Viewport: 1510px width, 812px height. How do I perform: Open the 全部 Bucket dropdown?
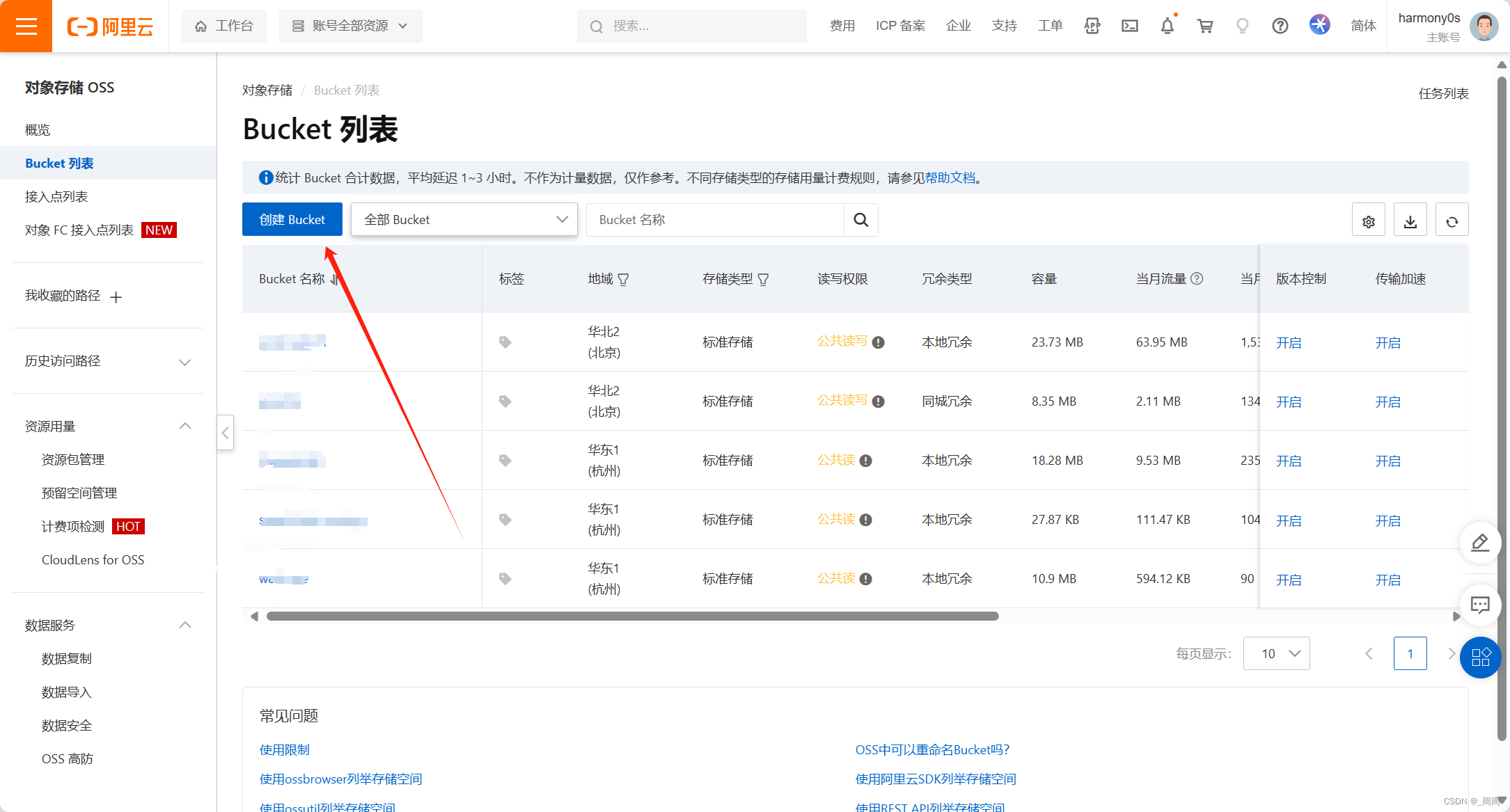click(x=464, y=220)
